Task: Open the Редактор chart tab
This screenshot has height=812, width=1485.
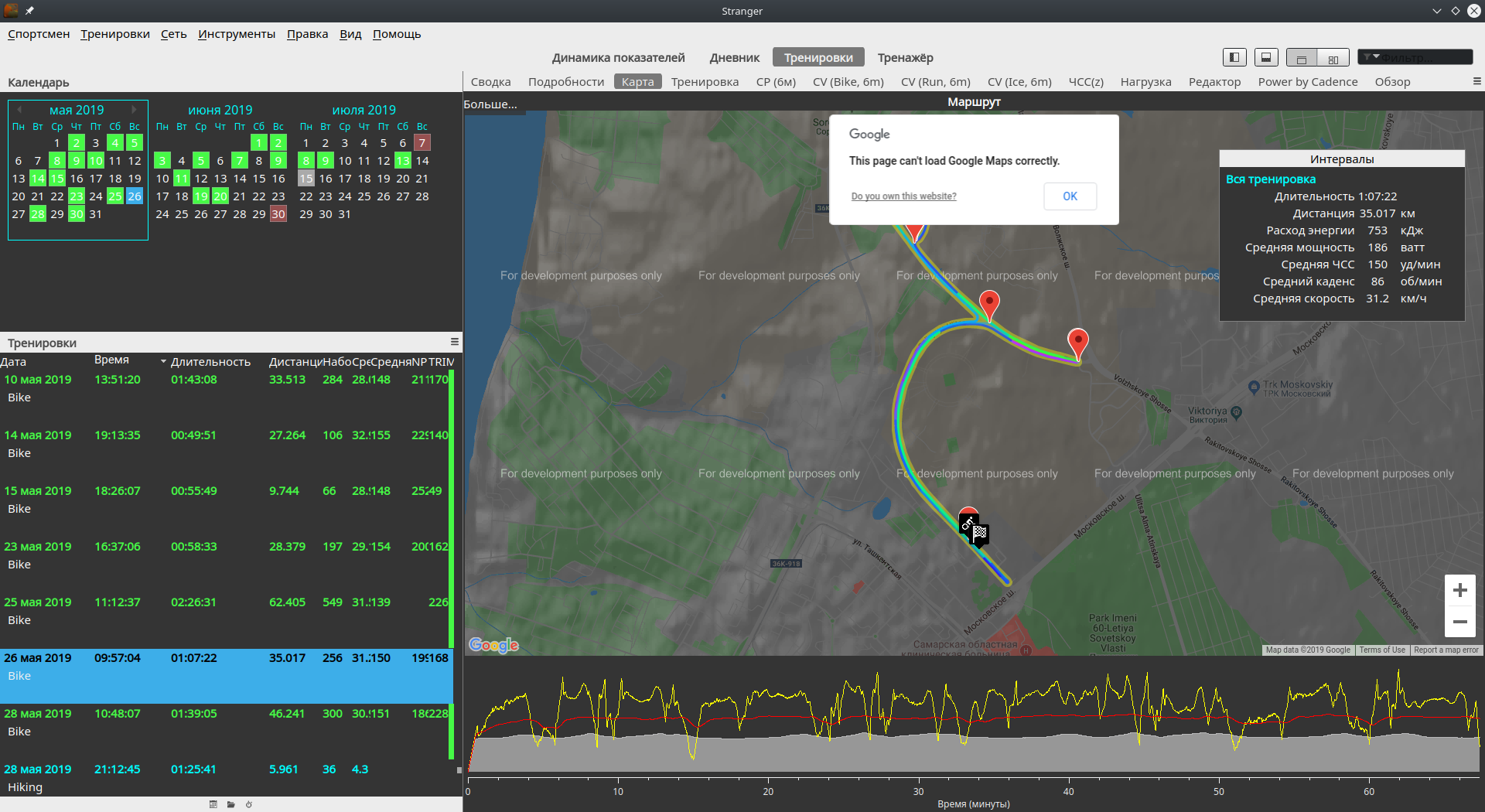Action: [1215, 82]
